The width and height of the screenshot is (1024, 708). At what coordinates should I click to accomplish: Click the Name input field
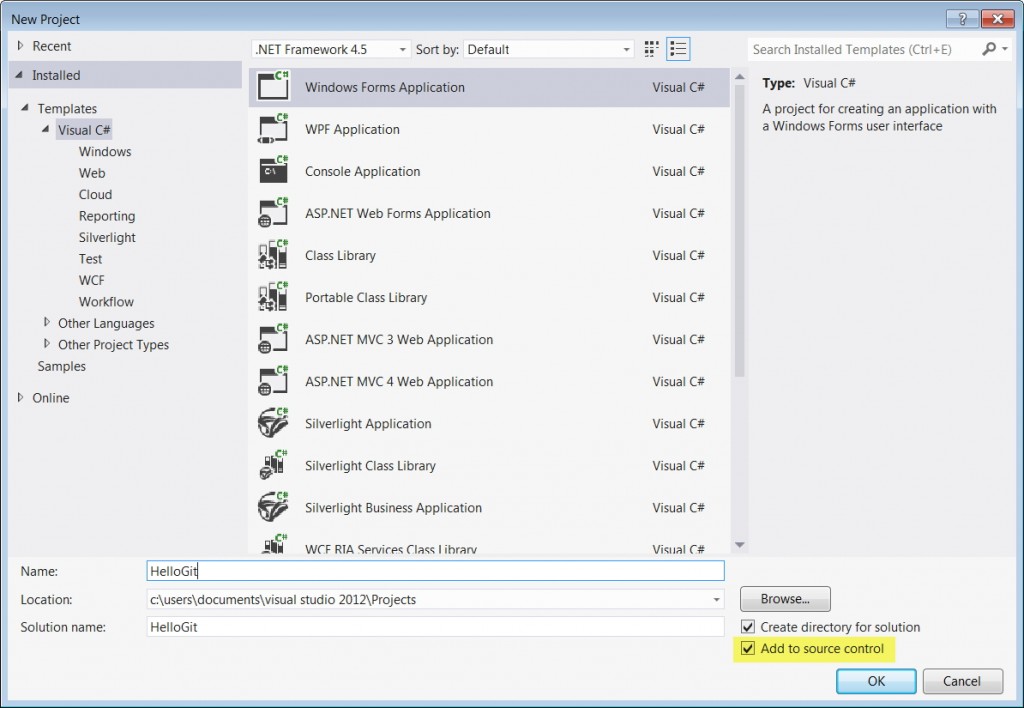tap(436, 571)
